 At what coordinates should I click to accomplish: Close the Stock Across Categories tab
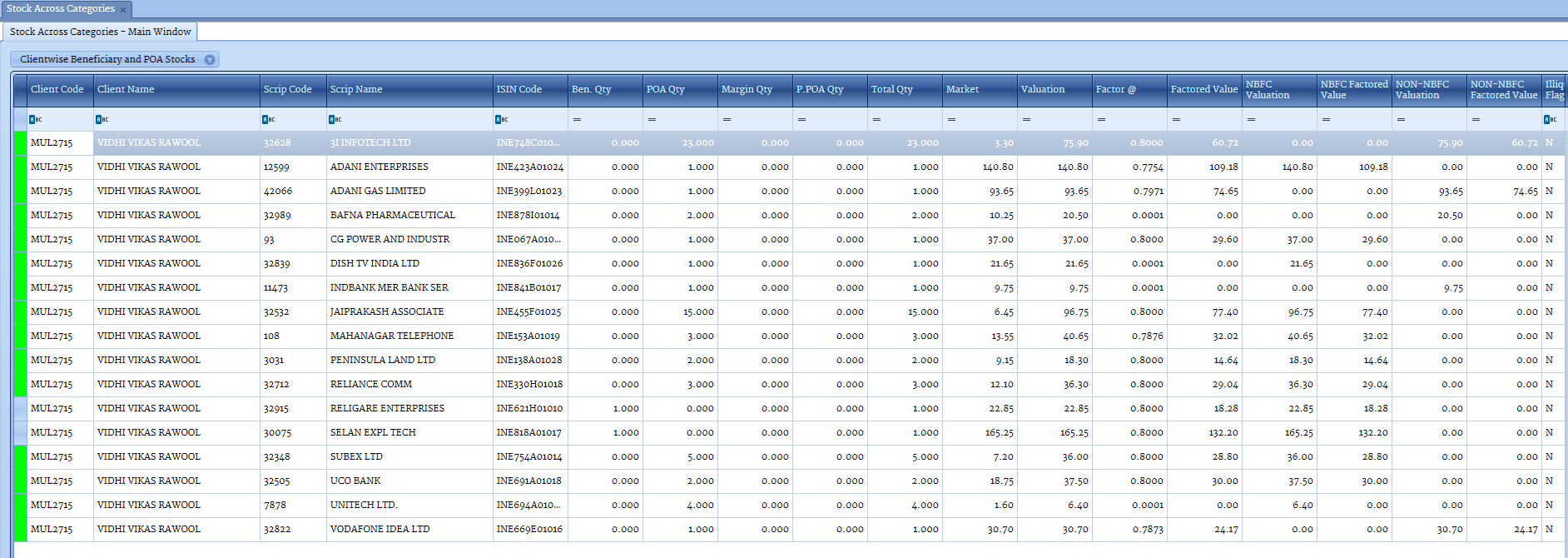point(123,10)
